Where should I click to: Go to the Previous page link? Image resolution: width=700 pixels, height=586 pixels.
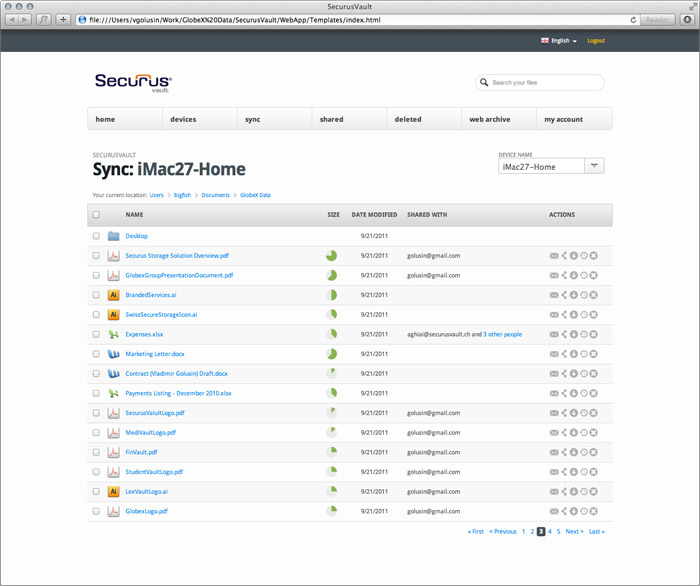[x=503, y=532]
